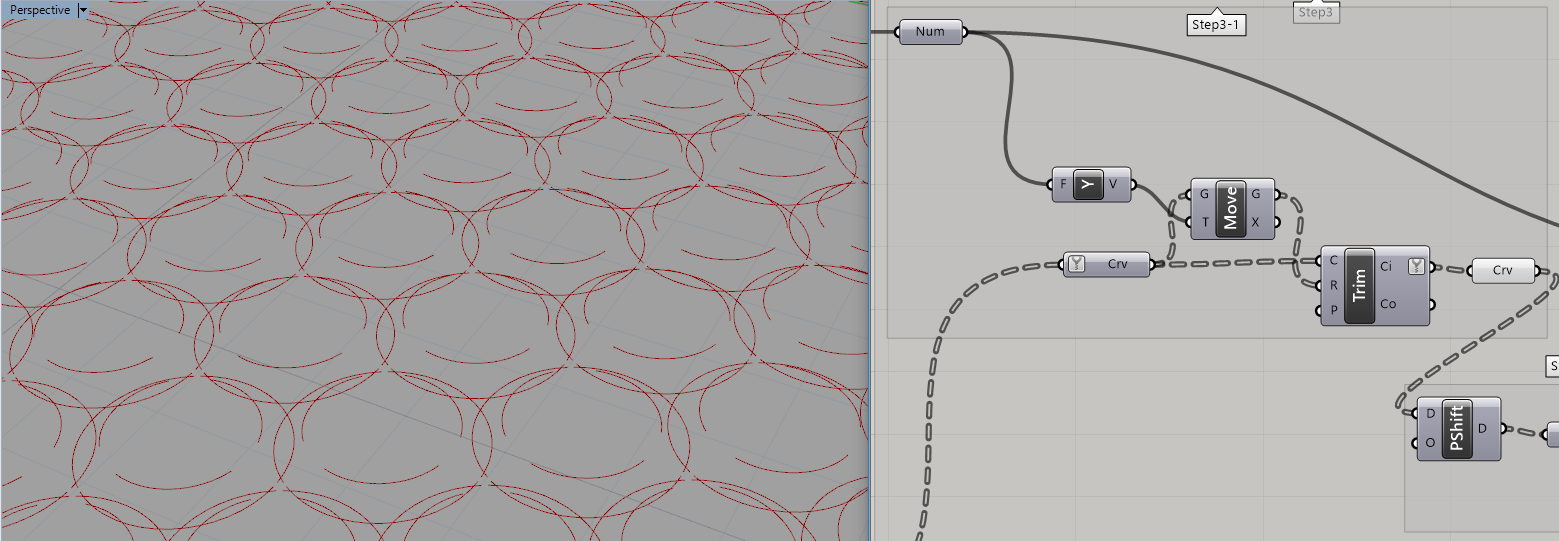
Task: Select the Unit Y vector component
Action: pos(1087,184)
